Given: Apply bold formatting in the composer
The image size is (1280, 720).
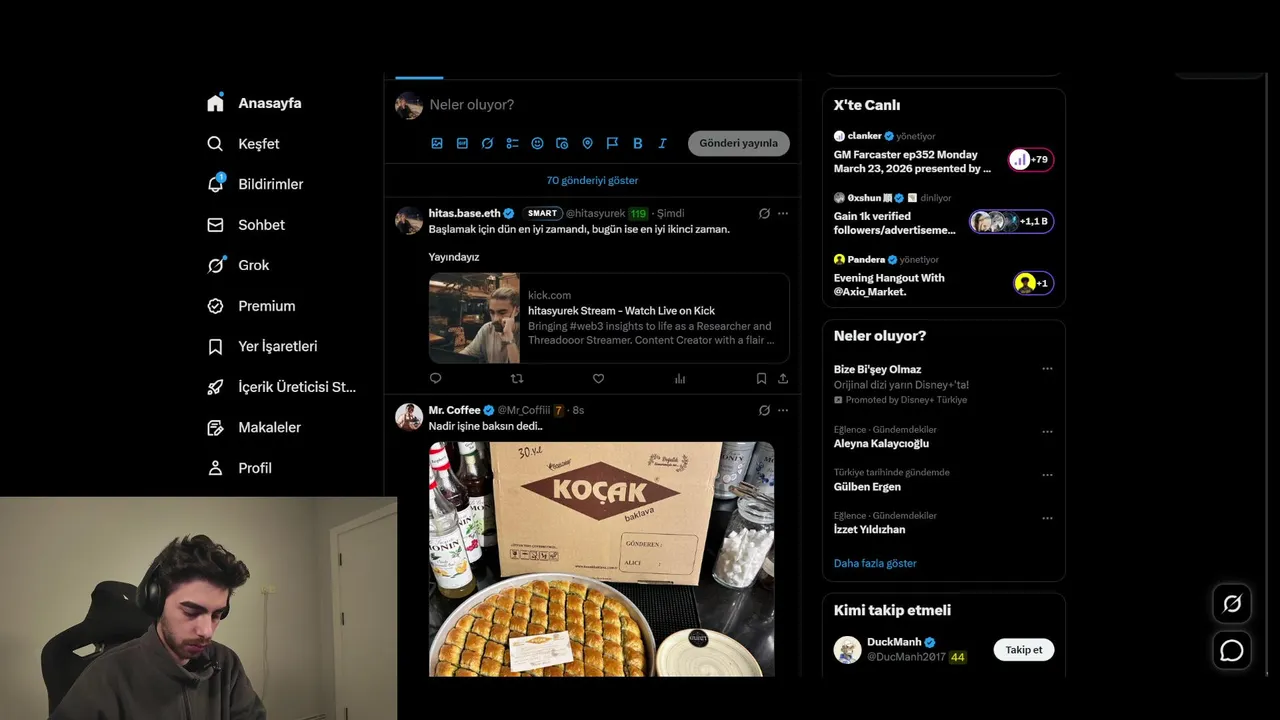Looking at the screenshot, I should [x=637, y=143].
